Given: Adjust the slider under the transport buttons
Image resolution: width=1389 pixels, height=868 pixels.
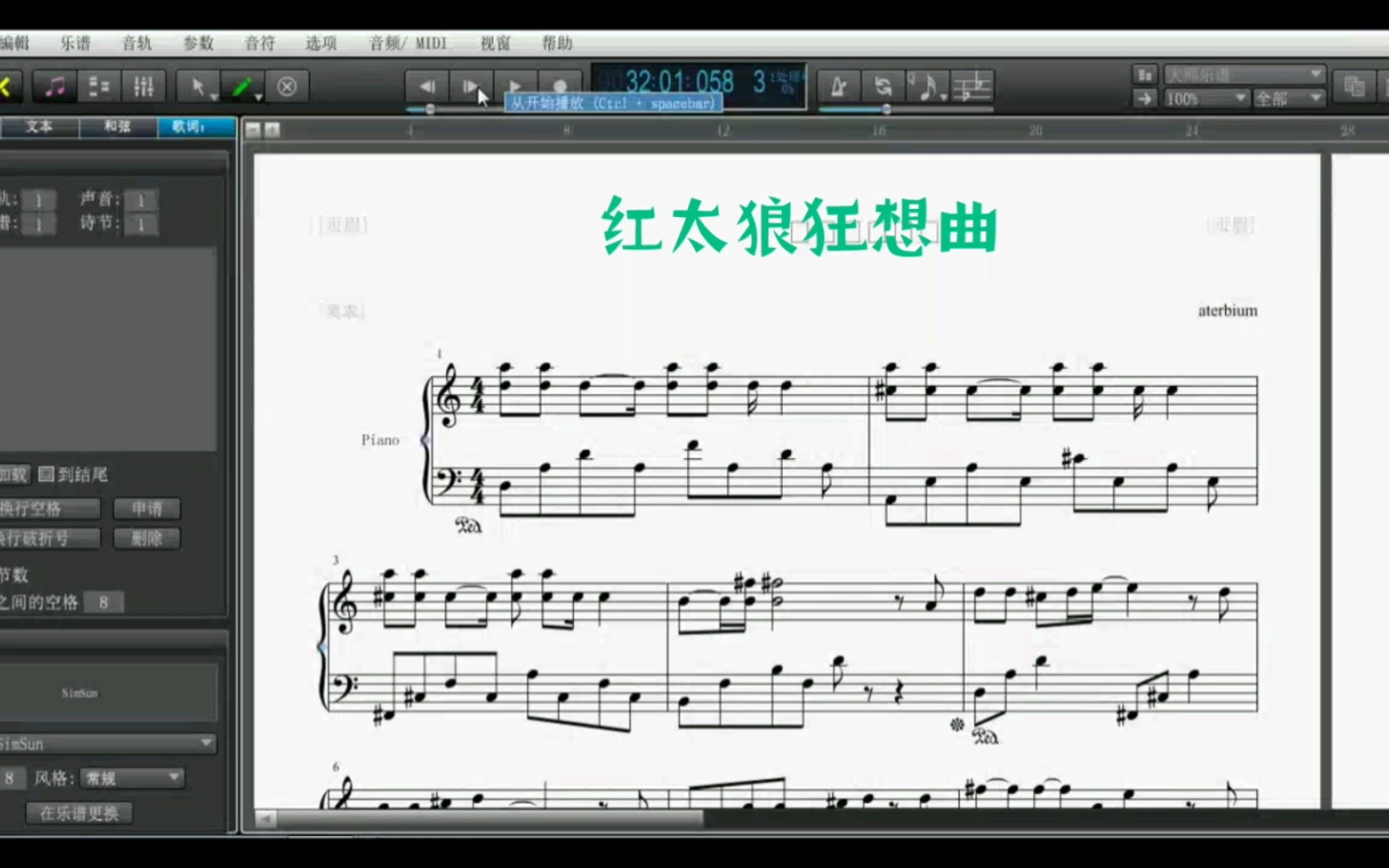Looking at the screenshot, I should [x=431, y=108].
